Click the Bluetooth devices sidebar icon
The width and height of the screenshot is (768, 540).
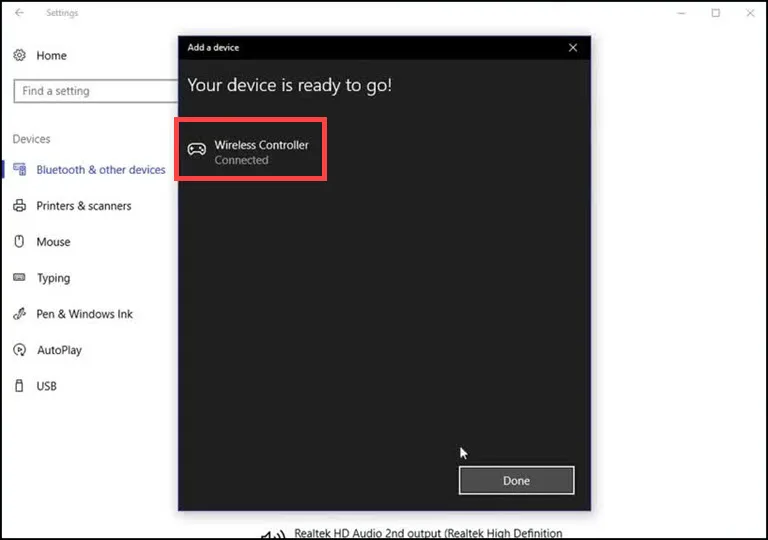[x=19, y=170]
